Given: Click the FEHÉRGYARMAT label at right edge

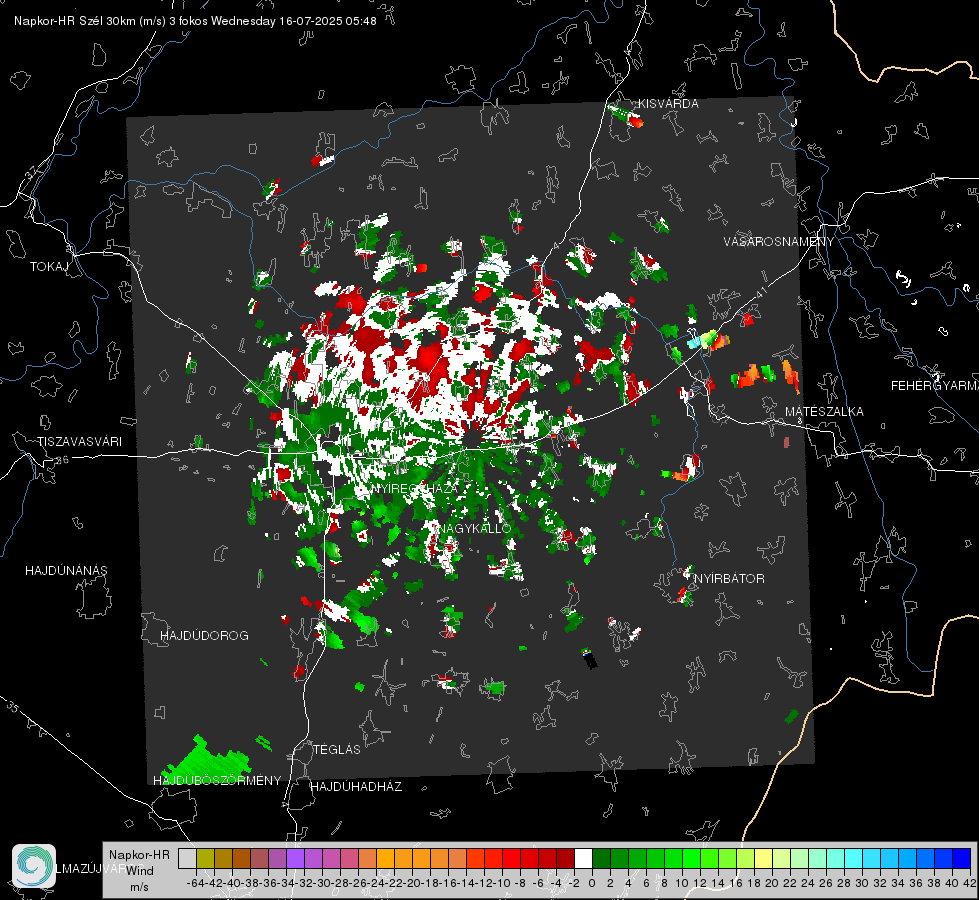Looking at the screenshot, I should pyautogui.click(x=935, y=386).
